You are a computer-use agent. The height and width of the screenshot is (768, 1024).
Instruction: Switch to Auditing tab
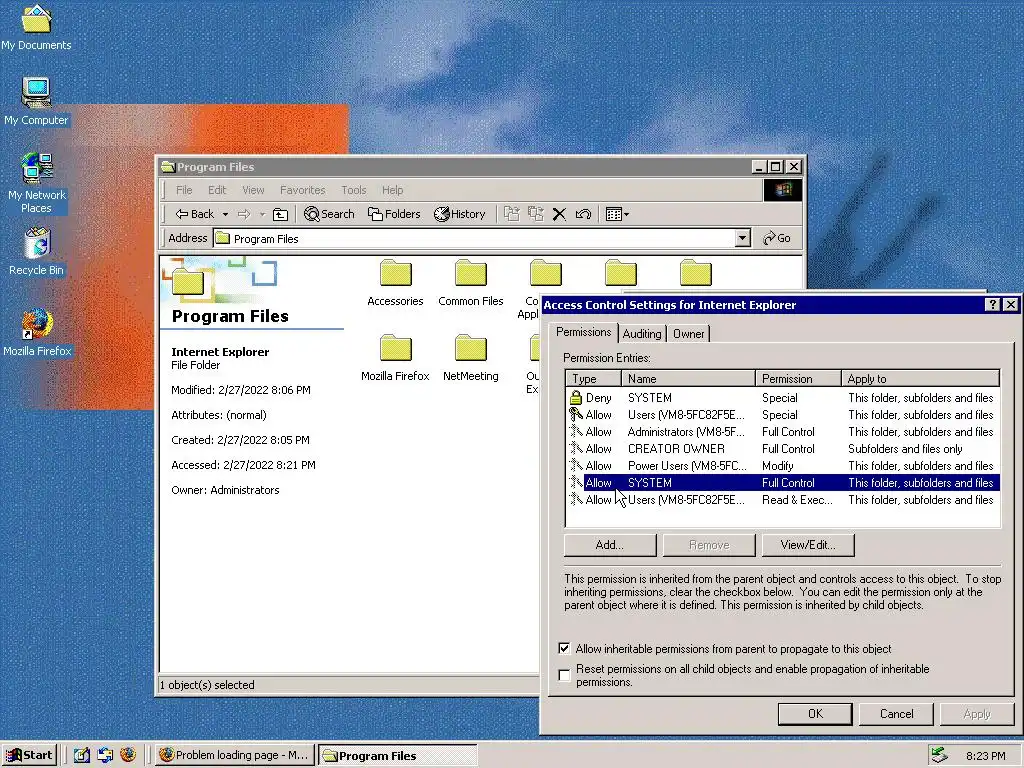(x=642, y=334)
